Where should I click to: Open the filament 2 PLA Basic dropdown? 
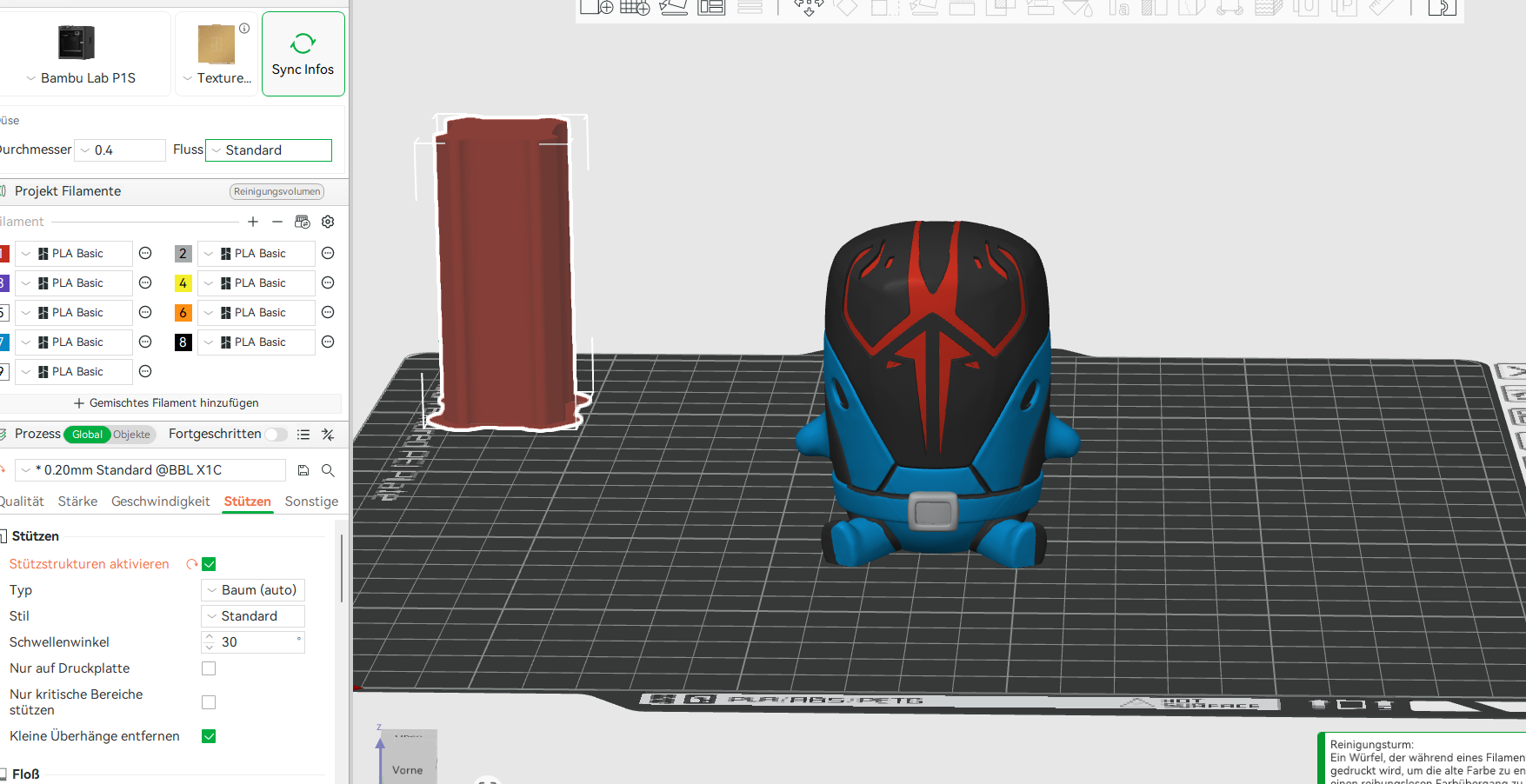[x=257, y=254]
